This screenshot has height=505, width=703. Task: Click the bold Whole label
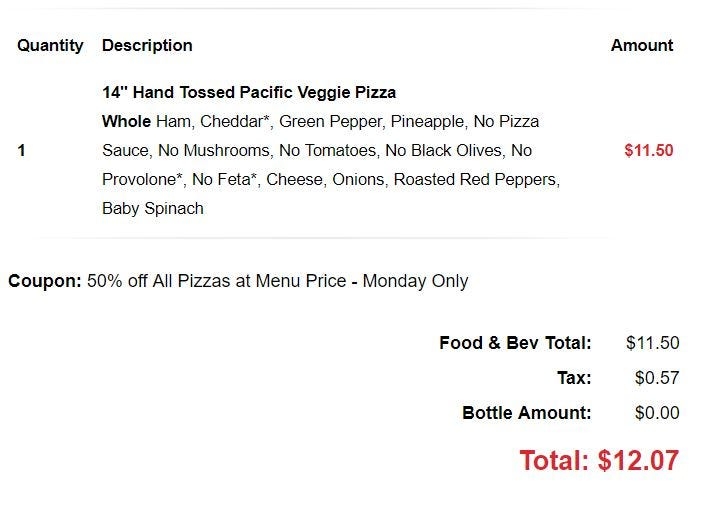coord(127,122)
